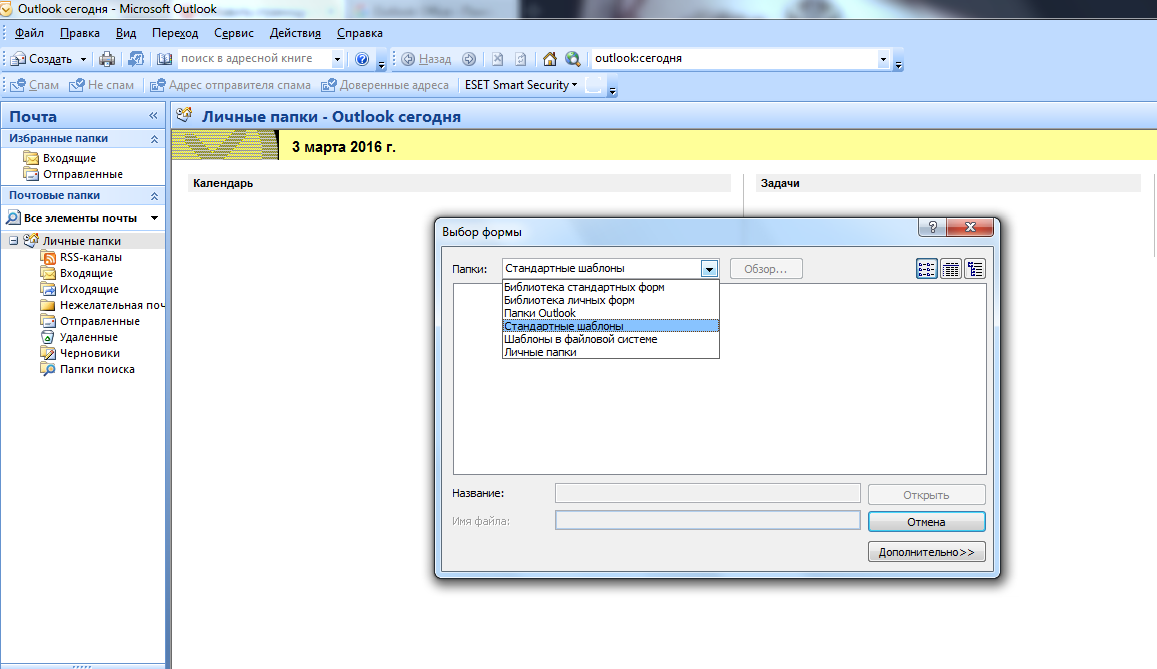This screenshot has width=1157, height=669.
Task: Expand the address book search dropdown arrow
Action: [x=337, y=59]
